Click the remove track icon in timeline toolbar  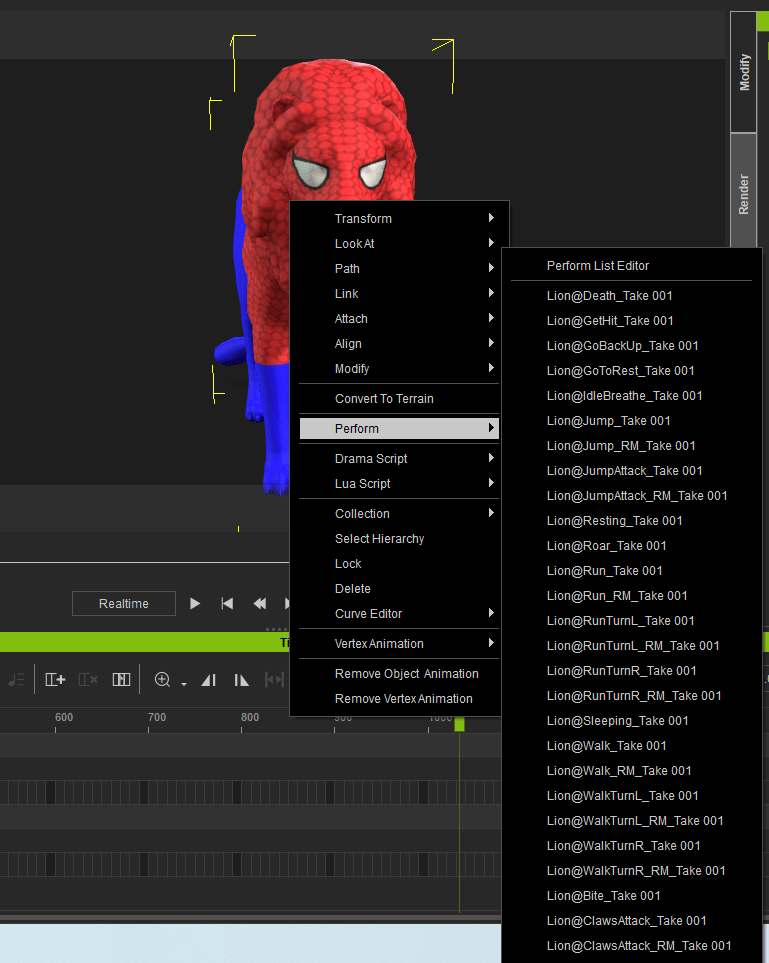pyautogui.click(x=88, y=679)
